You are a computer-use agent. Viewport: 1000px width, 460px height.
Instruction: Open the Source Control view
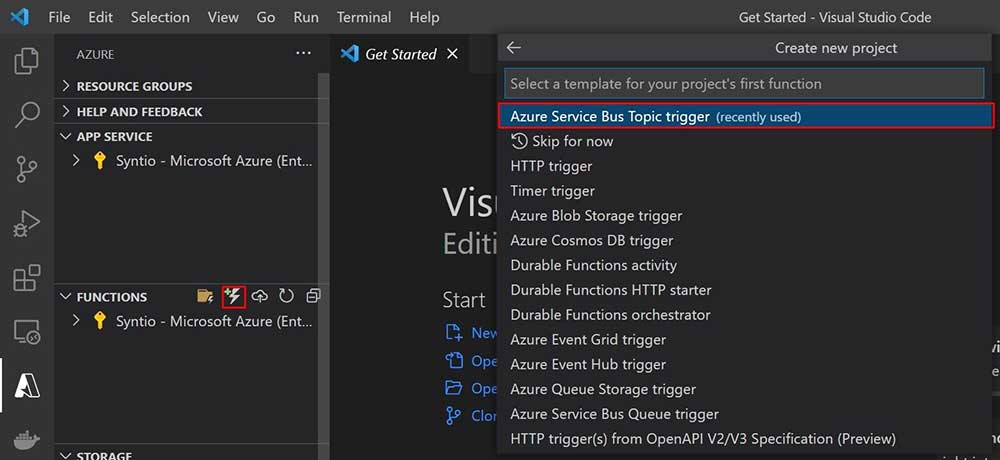pos(26,169)
